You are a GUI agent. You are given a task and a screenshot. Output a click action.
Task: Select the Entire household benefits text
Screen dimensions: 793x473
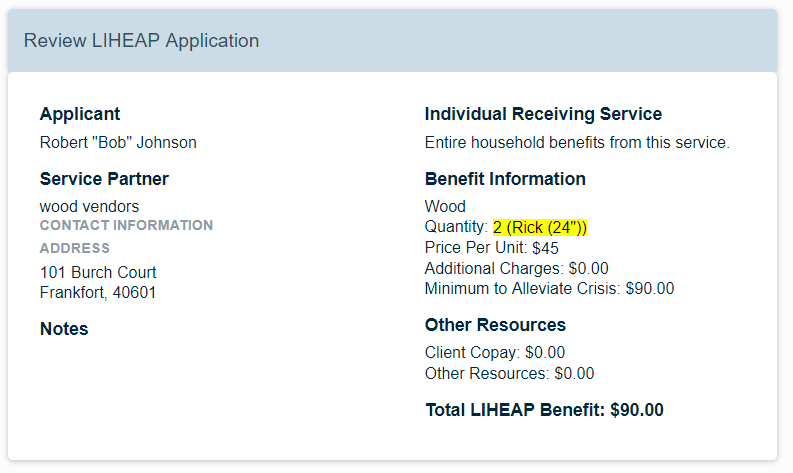[x=577, y=143]
